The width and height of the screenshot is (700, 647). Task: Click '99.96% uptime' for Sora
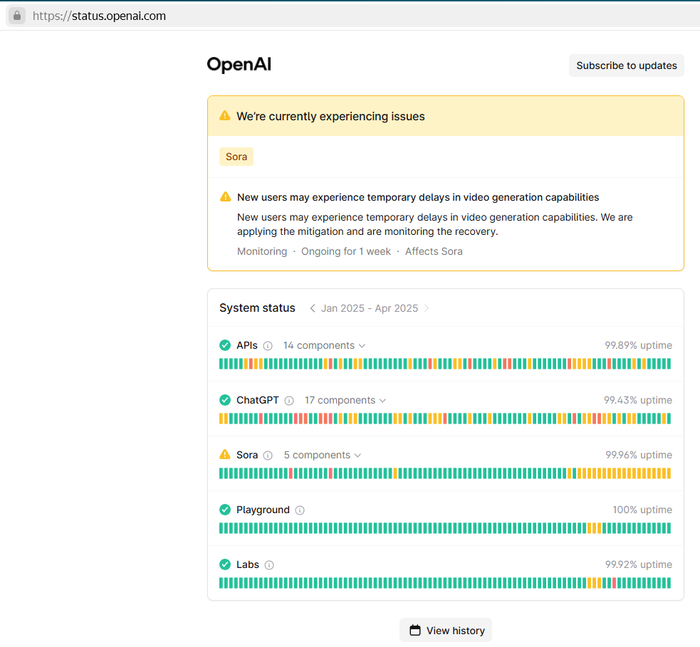[638, 455]
